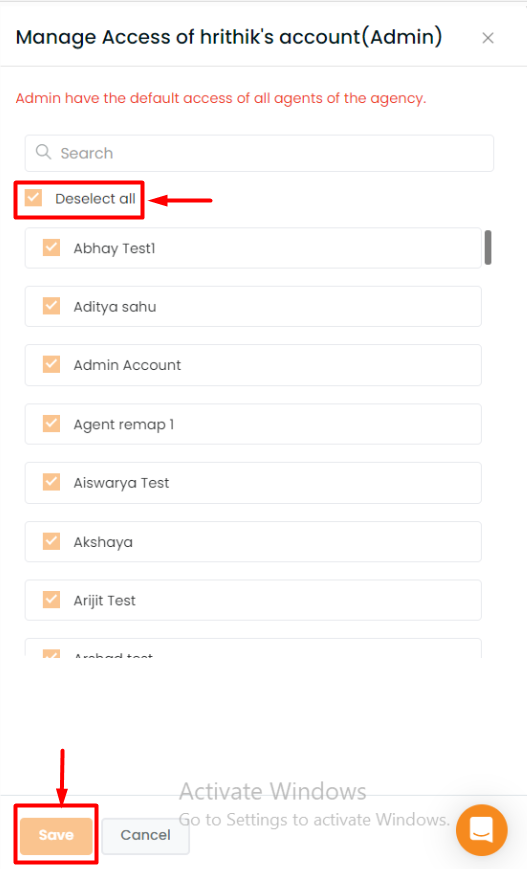This screenshot has width=527, height=869.
Task: Click the Deselect all label text
Action: point(95,198)
